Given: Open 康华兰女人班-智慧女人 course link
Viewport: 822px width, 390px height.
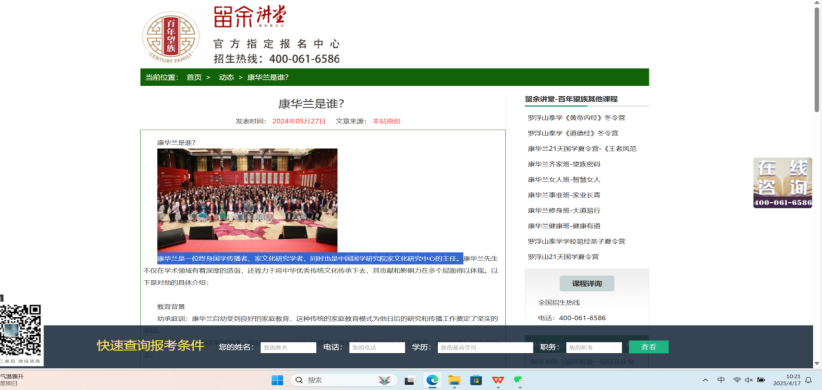Looking at the screenshot, I should [x=564, y=179].
